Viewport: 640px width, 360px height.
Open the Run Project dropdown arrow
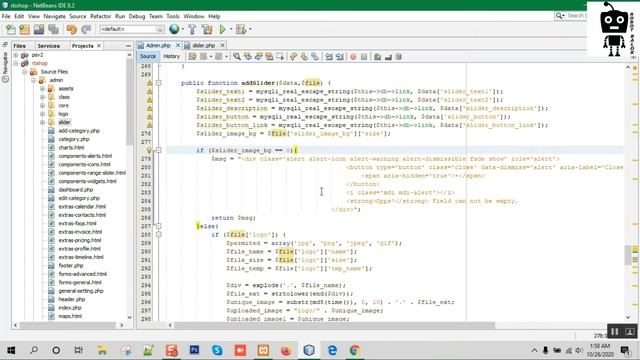pos(231,29)
